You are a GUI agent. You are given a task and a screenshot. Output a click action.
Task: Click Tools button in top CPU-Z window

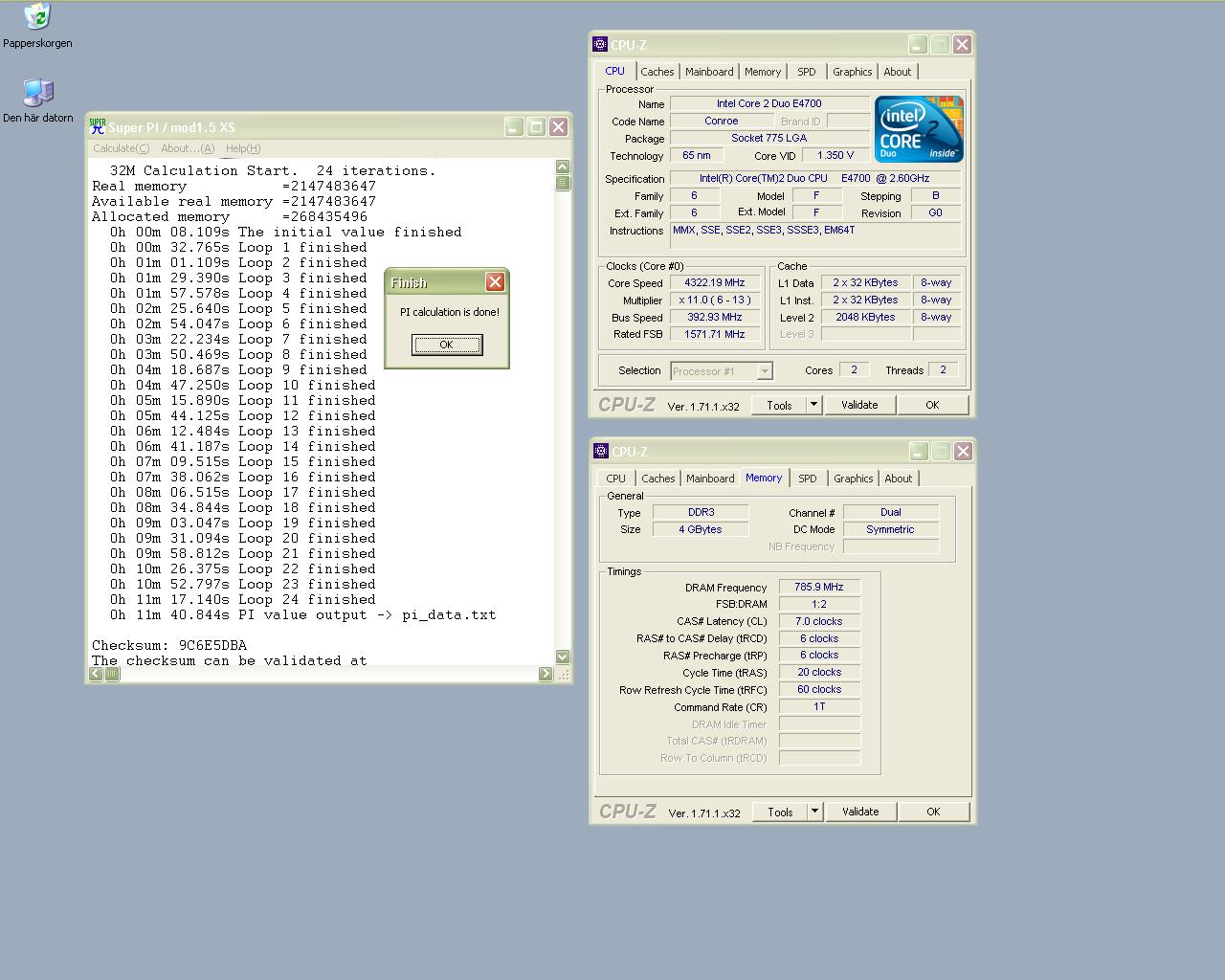pyautogui.click(x=779, y=405)
